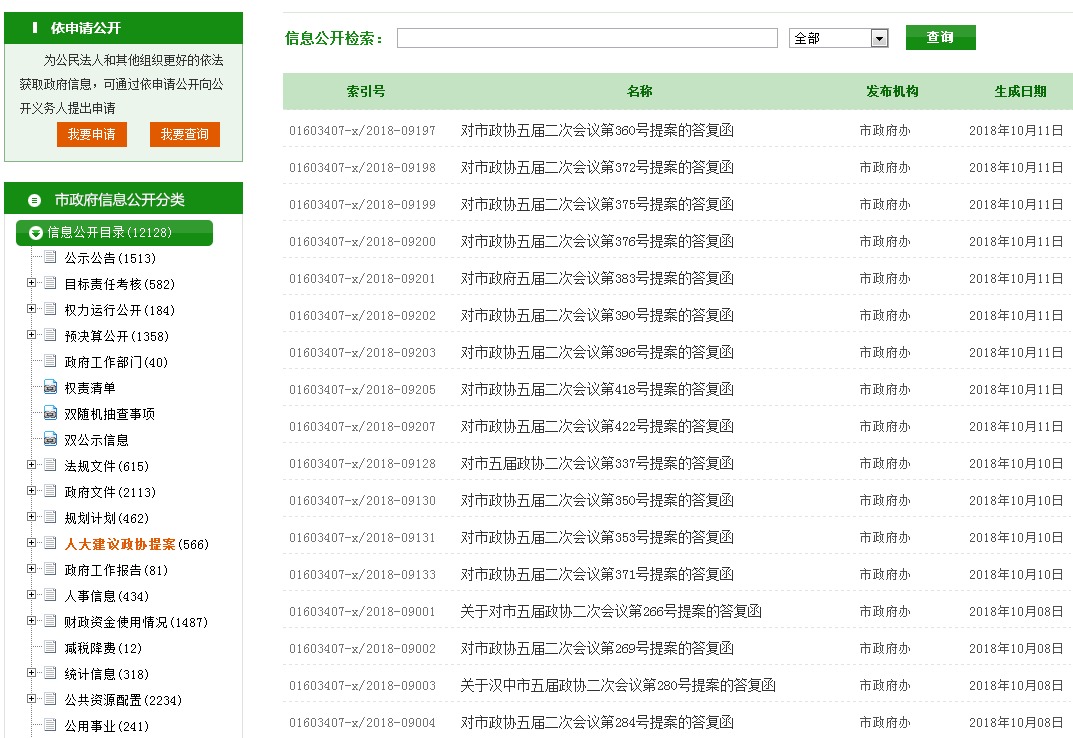Select 人大建议政协提案 in the category tree

coord(119,544)
